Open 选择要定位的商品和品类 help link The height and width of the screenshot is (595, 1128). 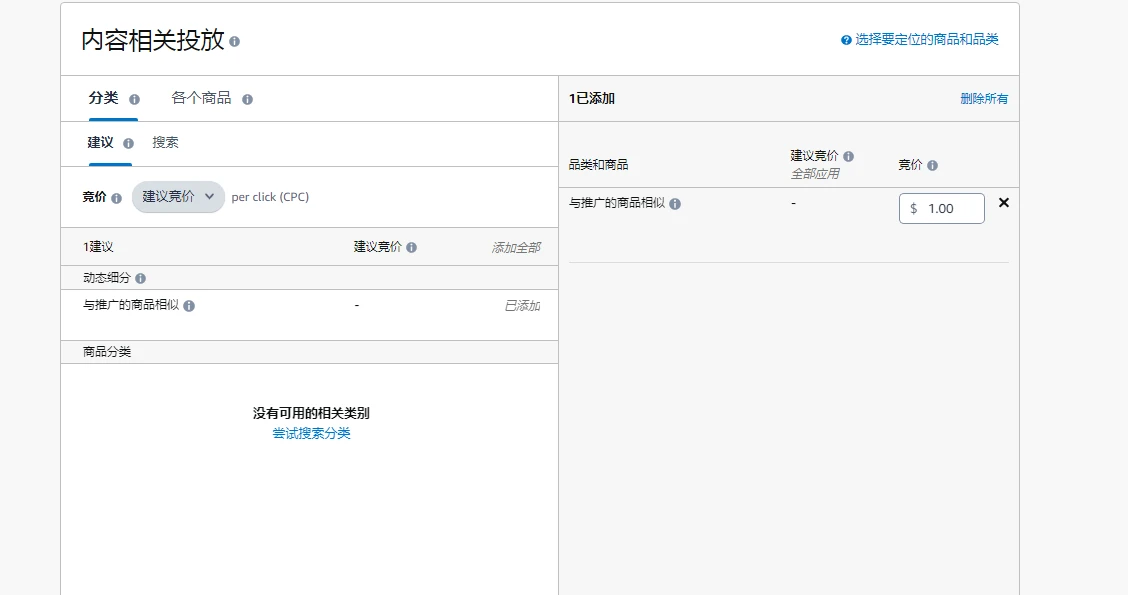point(926,40)
